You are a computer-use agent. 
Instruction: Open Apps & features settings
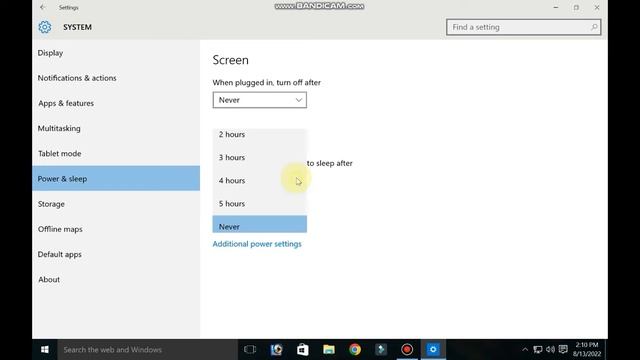coord(116,103)
